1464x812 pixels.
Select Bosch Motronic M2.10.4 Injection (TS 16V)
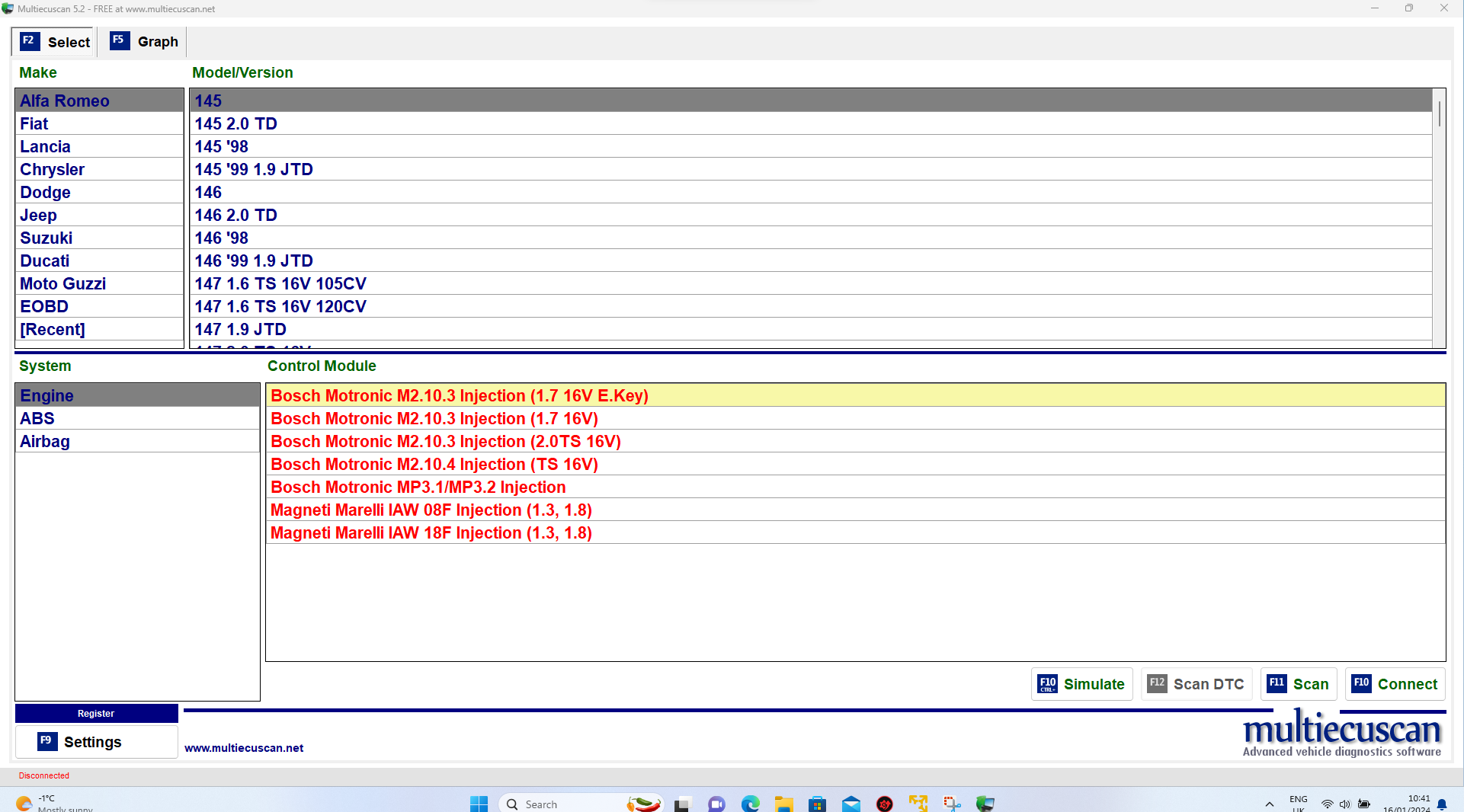pos(855,464)
